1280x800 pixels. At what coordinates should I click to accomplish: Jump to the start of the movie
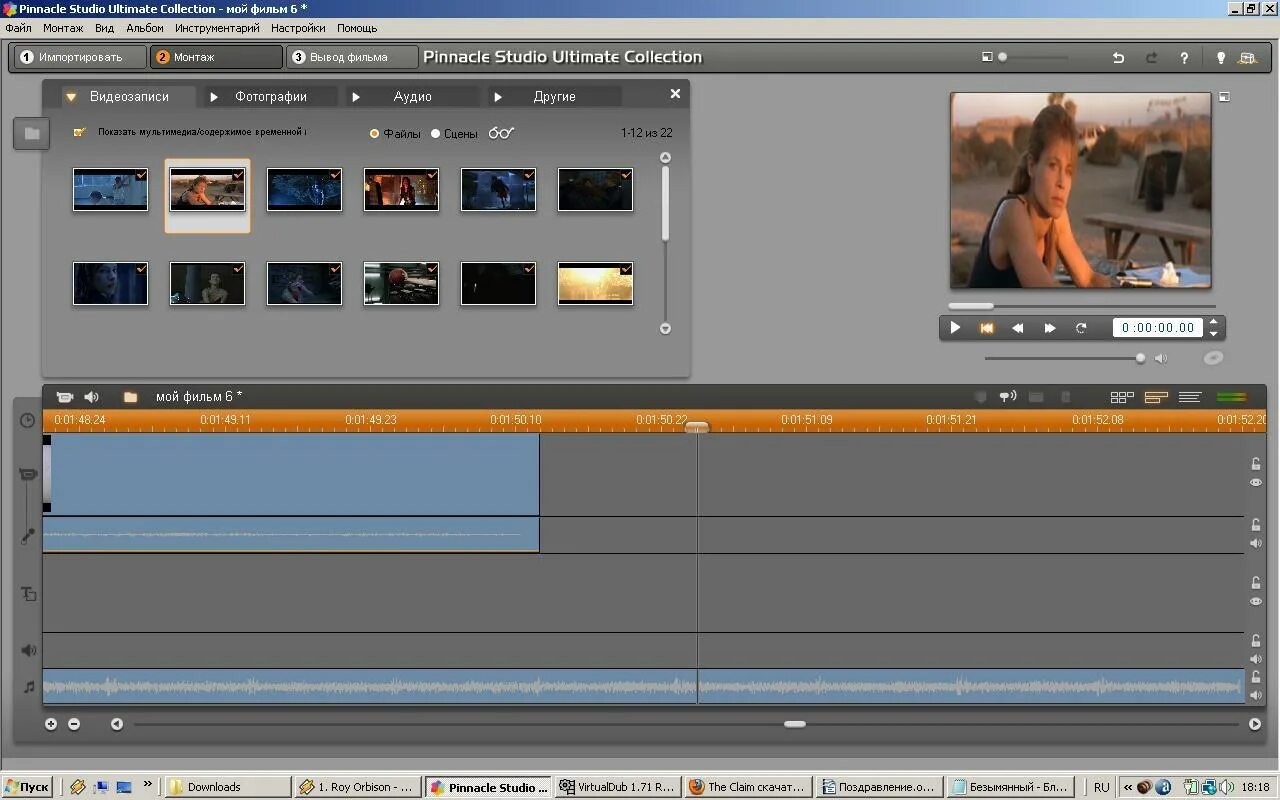point(986,328)
